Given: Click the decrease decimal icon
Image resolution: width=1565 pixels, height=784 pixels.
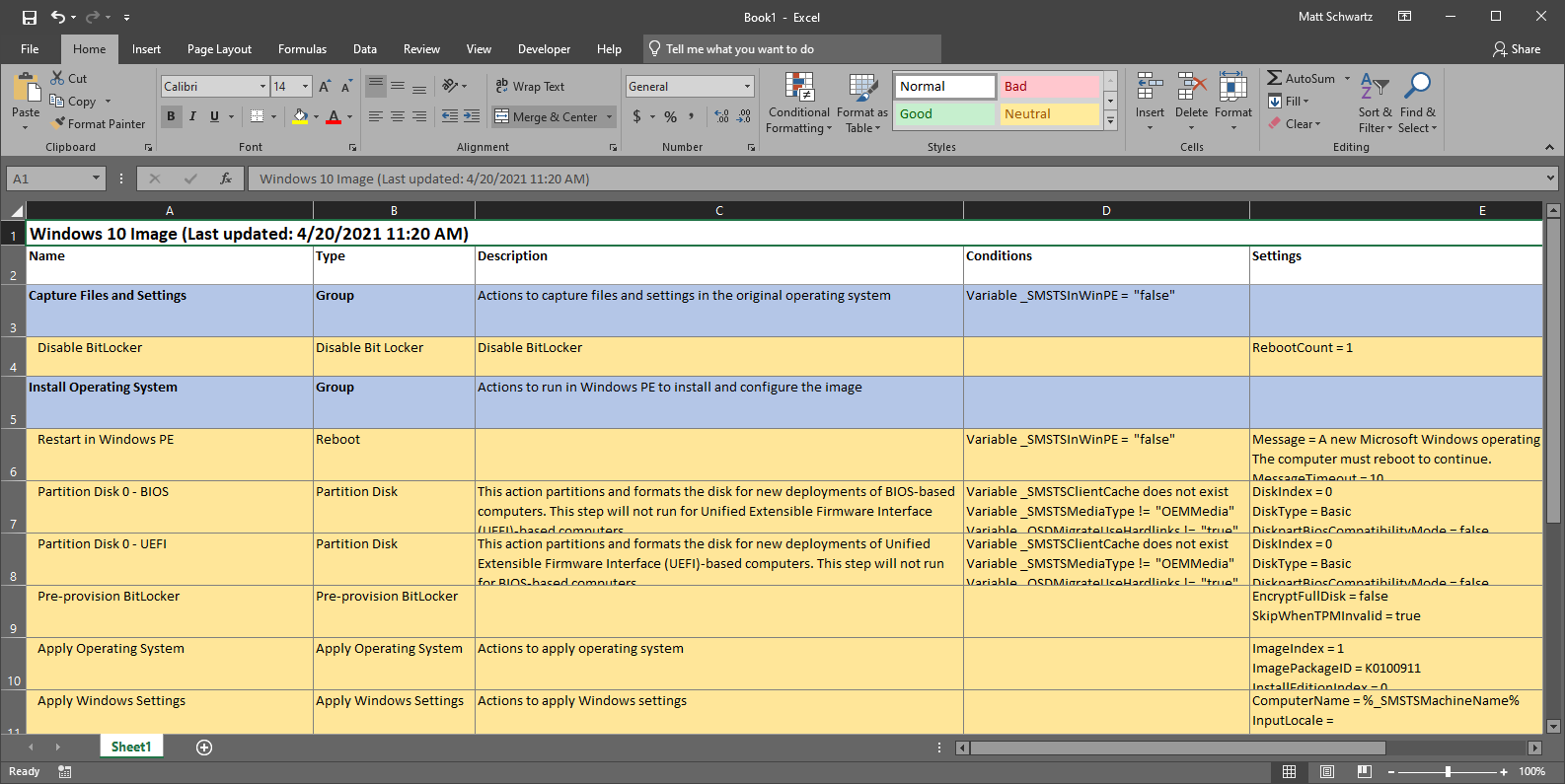Looking at the screenshot, I should tap(744, 116).
